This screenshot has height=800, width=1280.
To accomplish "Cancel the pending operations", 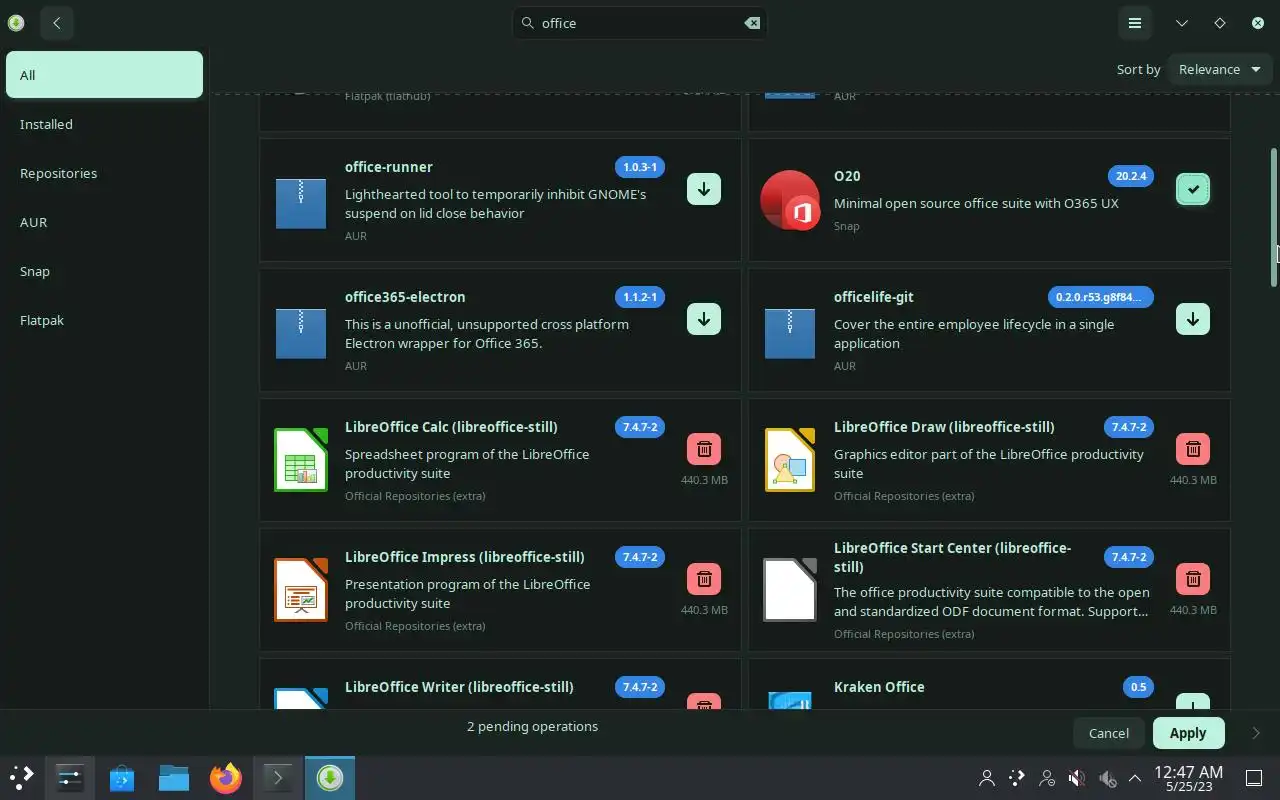I will [1109, 733].
